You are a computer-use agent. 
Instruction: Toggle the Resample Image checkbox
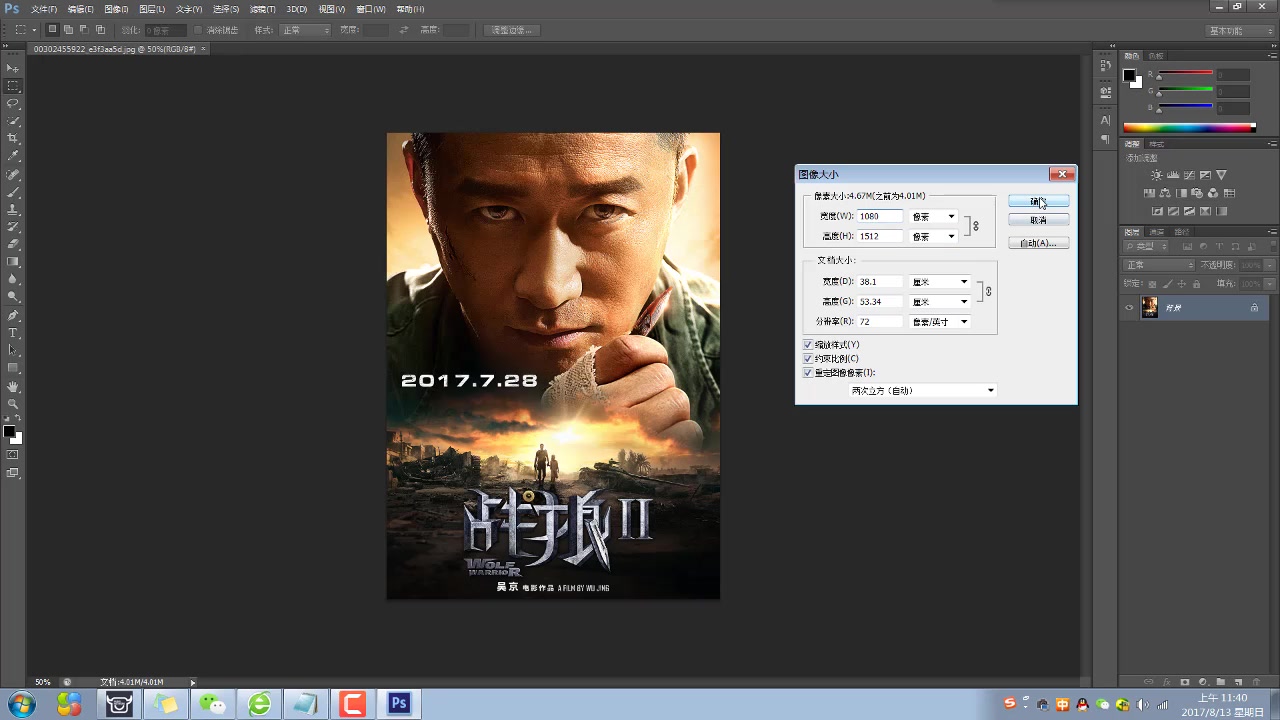pyautogui.click(x=808, y=373)
